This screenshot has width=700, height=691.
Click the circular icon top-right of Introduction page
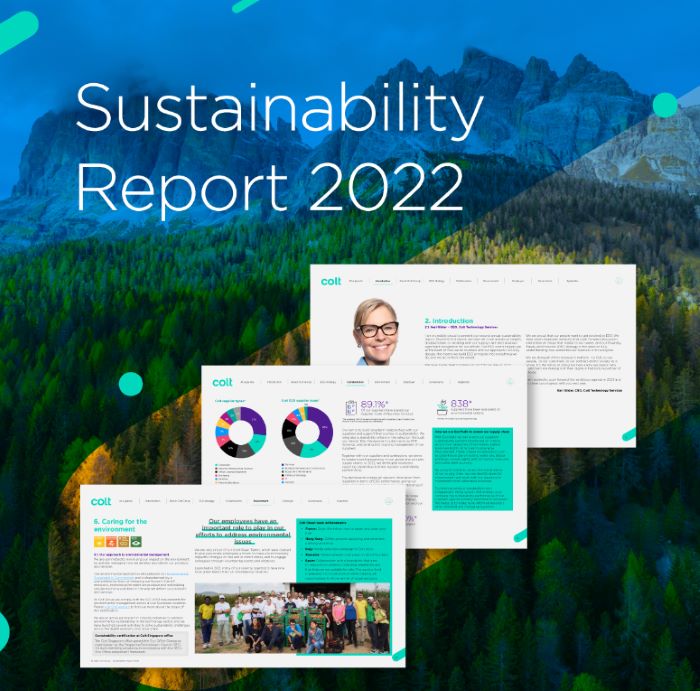[619, 281]
